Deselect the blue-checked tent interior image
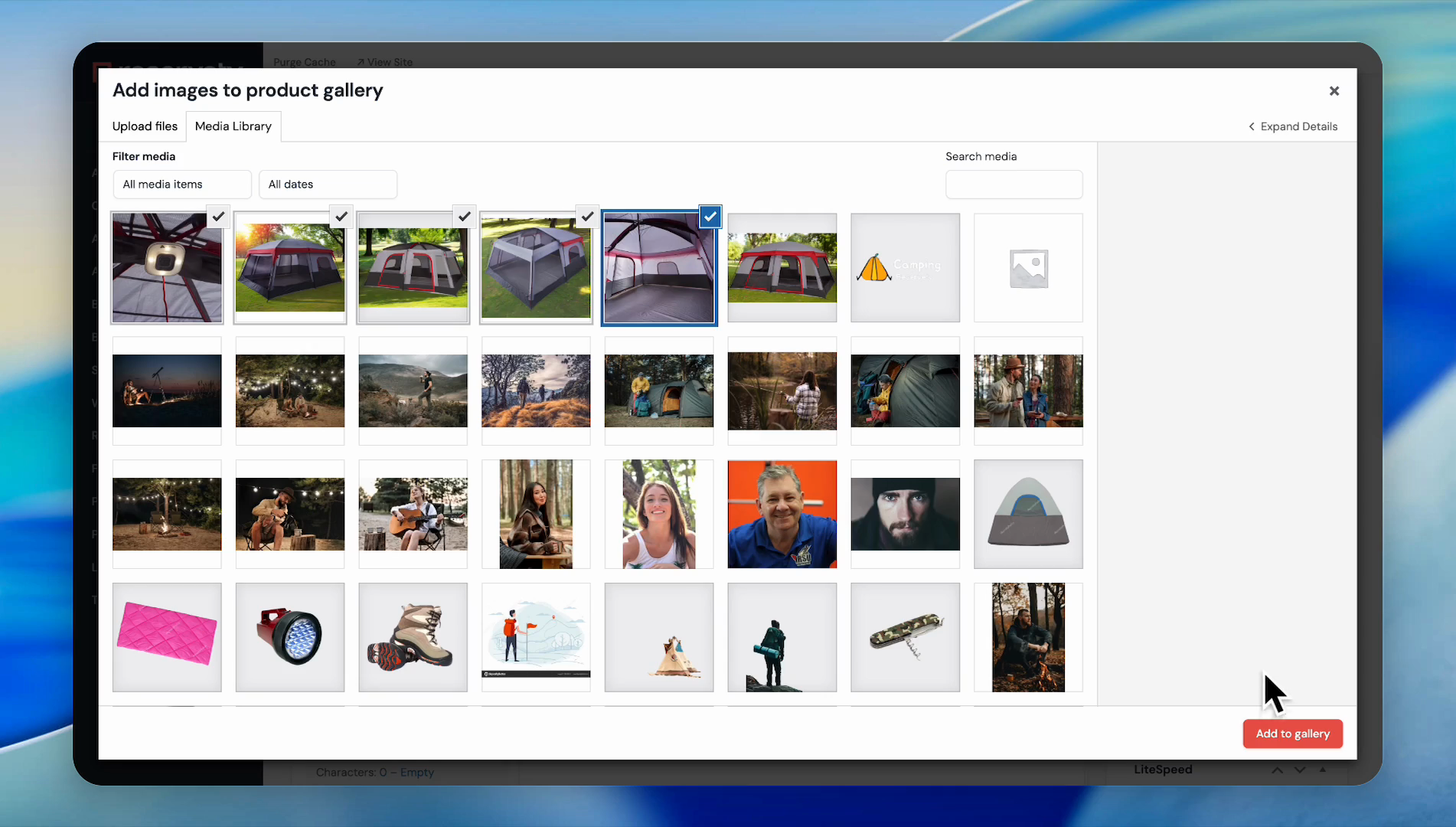 (710, 217)
